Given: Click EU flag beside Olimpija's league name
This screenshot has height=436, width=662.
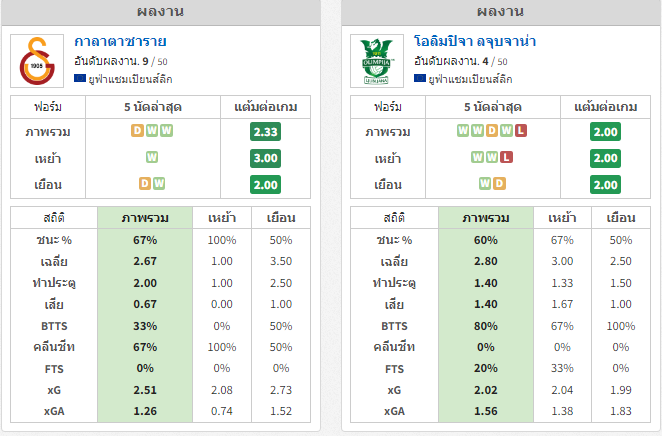Looking at the screenshot, I should click(420, 78).
